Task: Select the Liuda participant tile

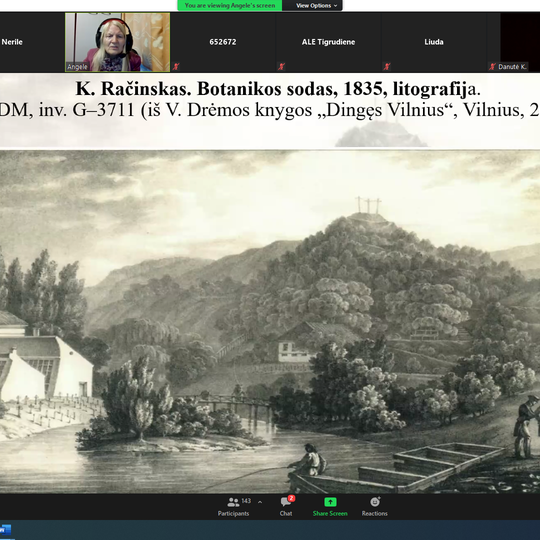Action: click(x=434, y=42)
